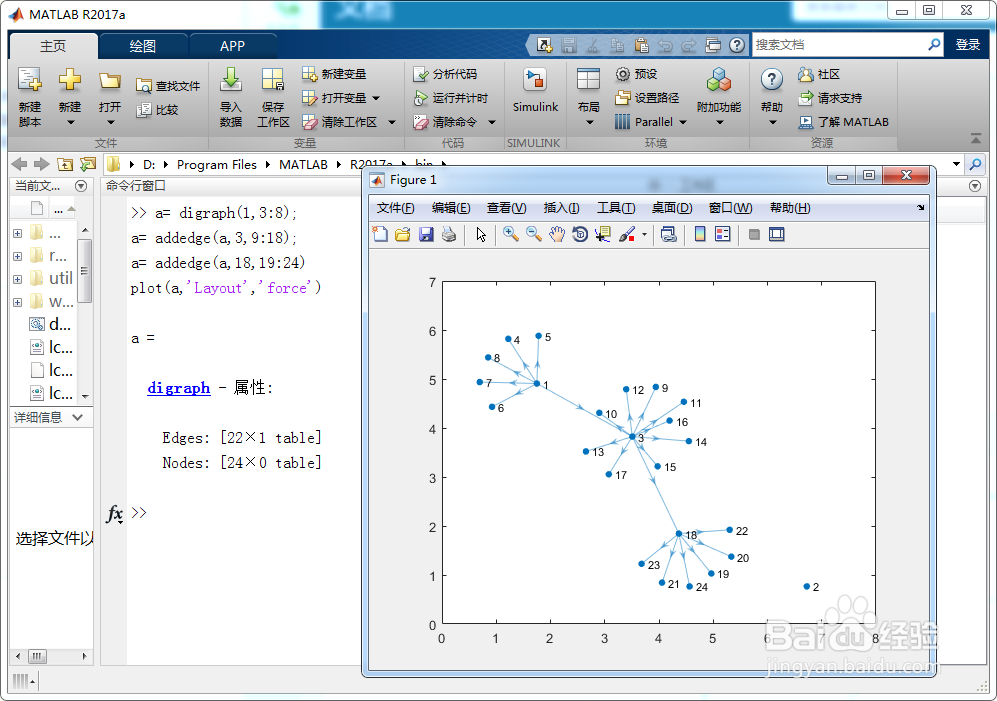Open 工具(T) menu in Figure 1
Screen dimensions: 997x701
(615, 208)
